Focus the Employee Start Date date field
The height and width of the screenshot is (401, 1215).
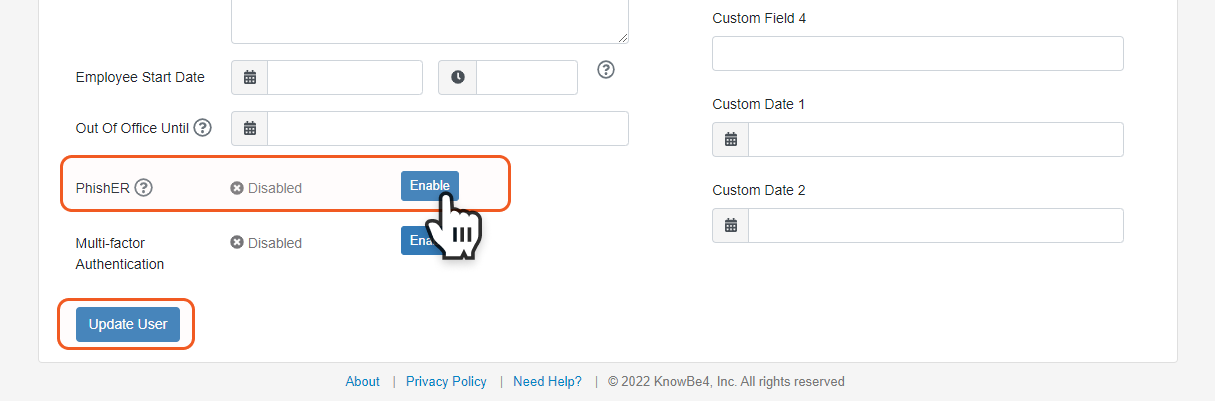(345, 77)
